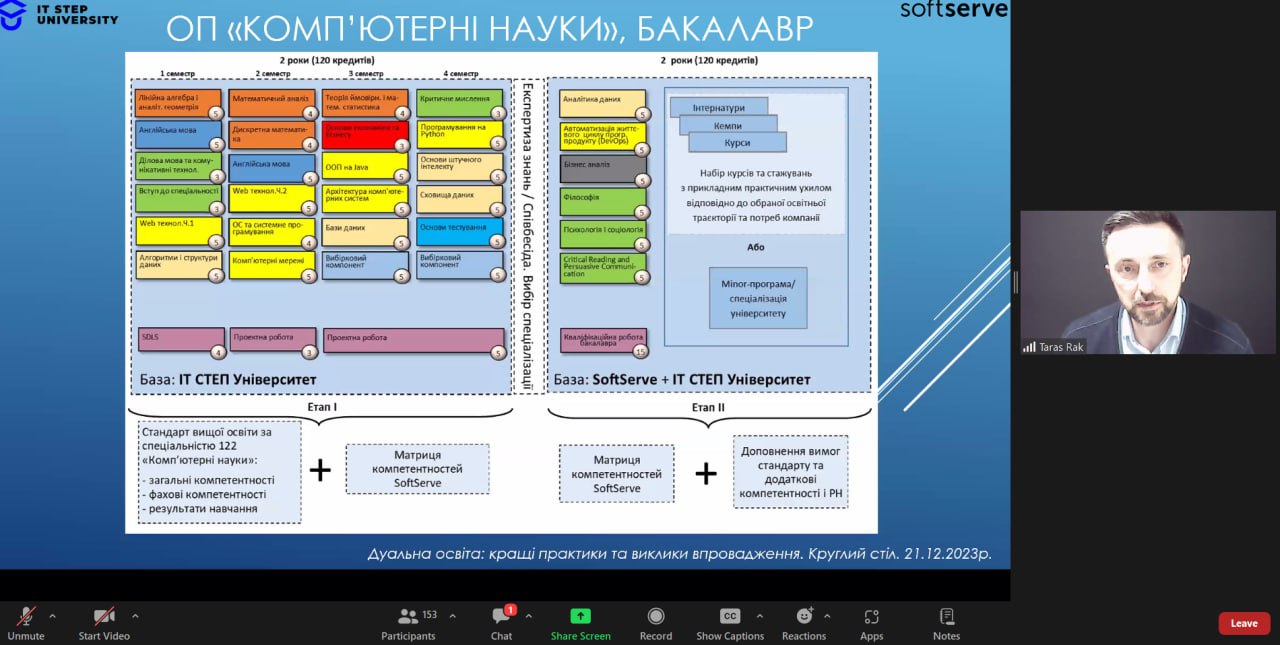Click the 'Доповнення вимог стандарту' box
This screenshot has width=1280, height=645.
coord(791,472)
